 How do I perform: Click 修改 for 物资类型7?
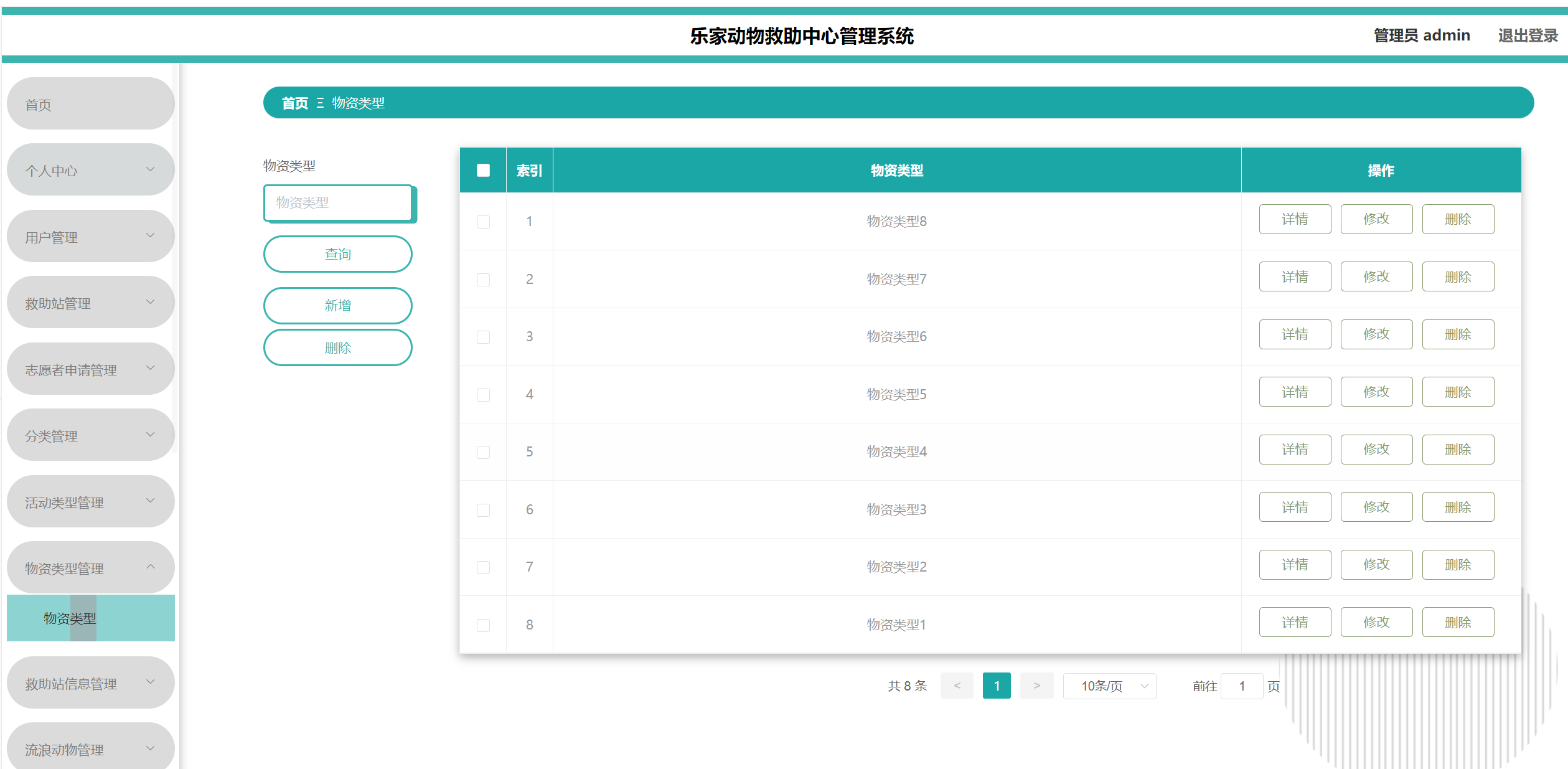click(x=1376, y=277)
